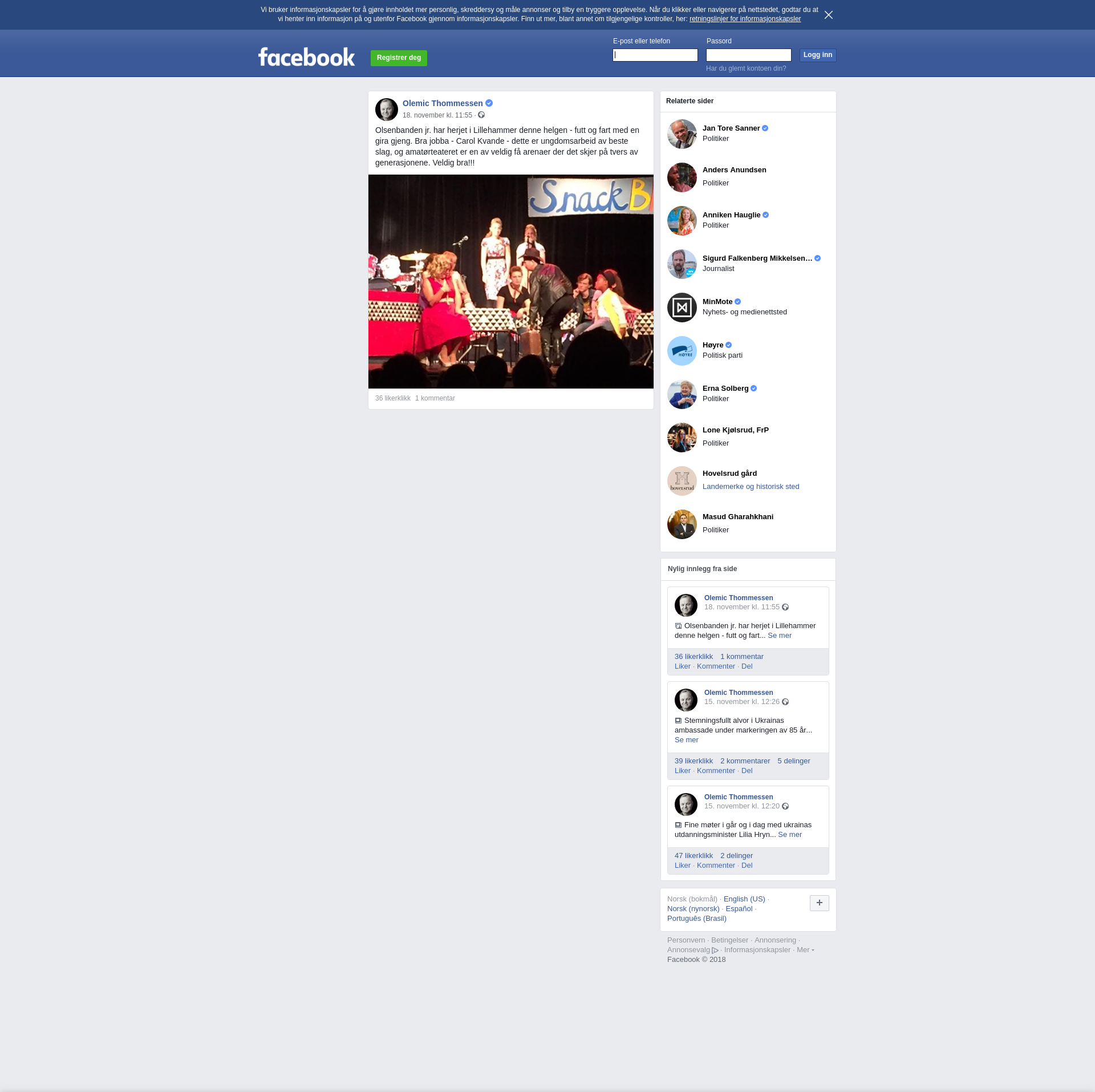This screenshot has width=1095, height=1092.
Task: Expand the Olsenbanden post with Se mer
Action: [779, 636]
